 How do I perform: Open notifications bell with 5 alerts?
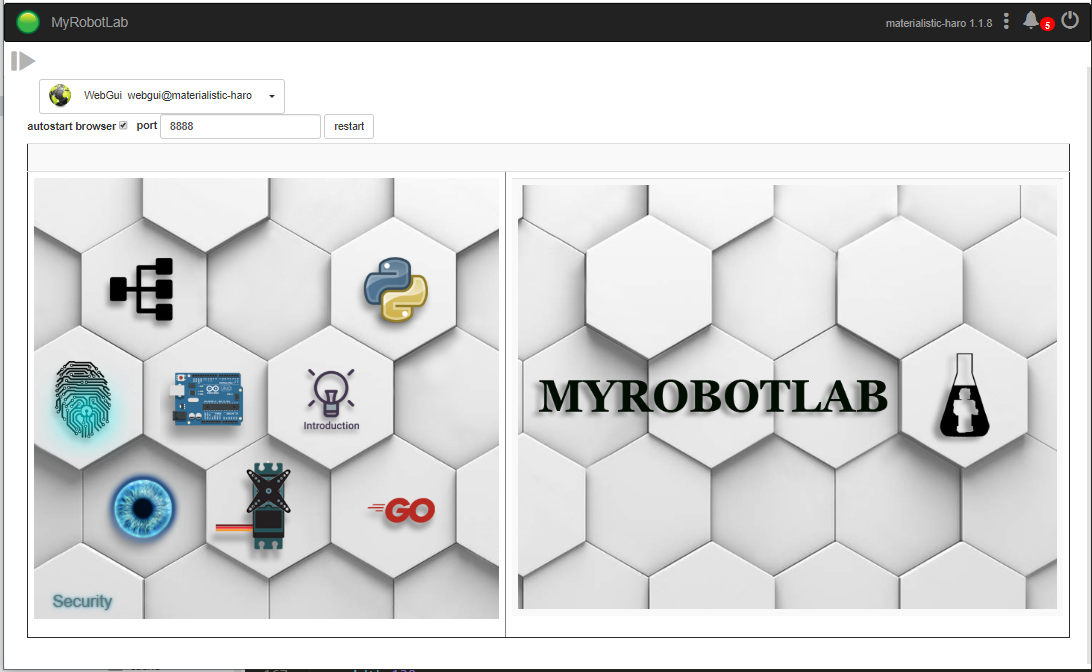tap(1031, 21)
